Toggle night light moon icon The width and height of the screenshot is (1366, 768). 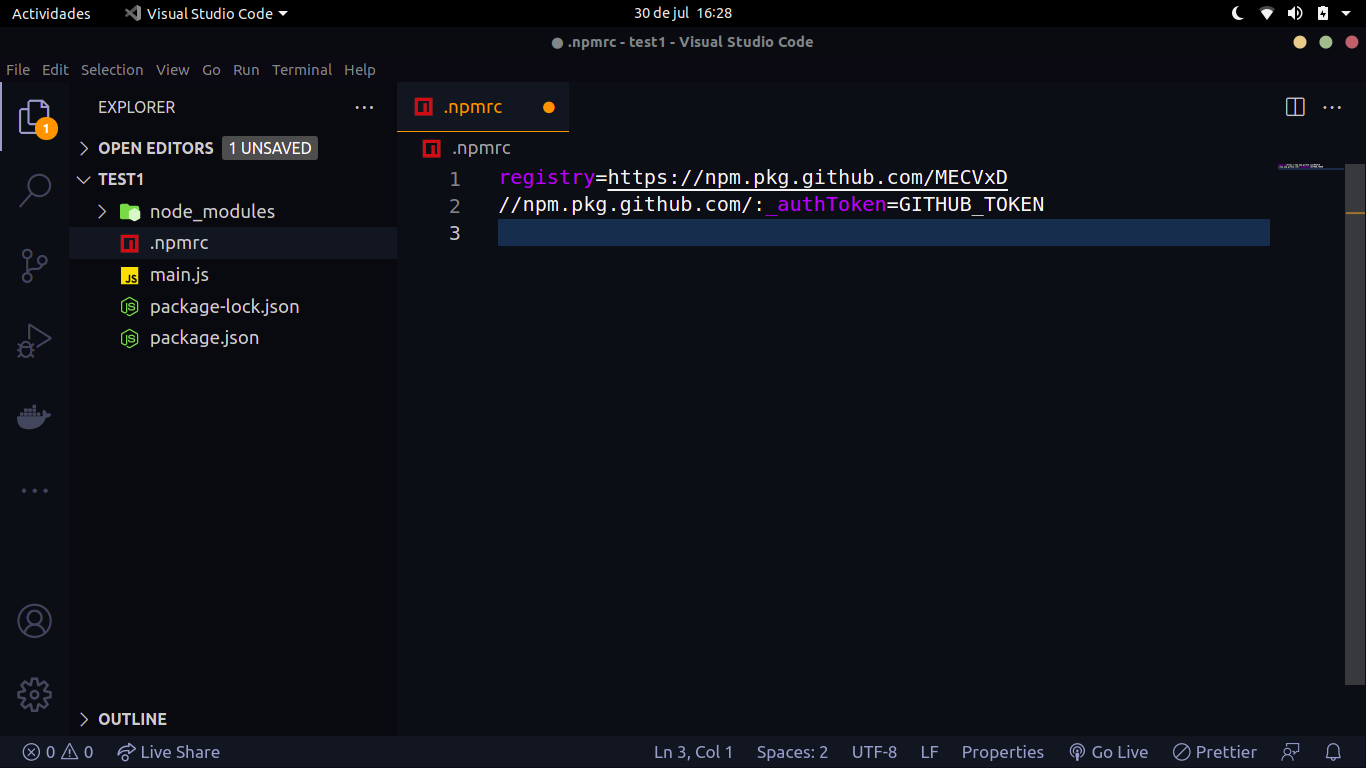pos(1238,13)
